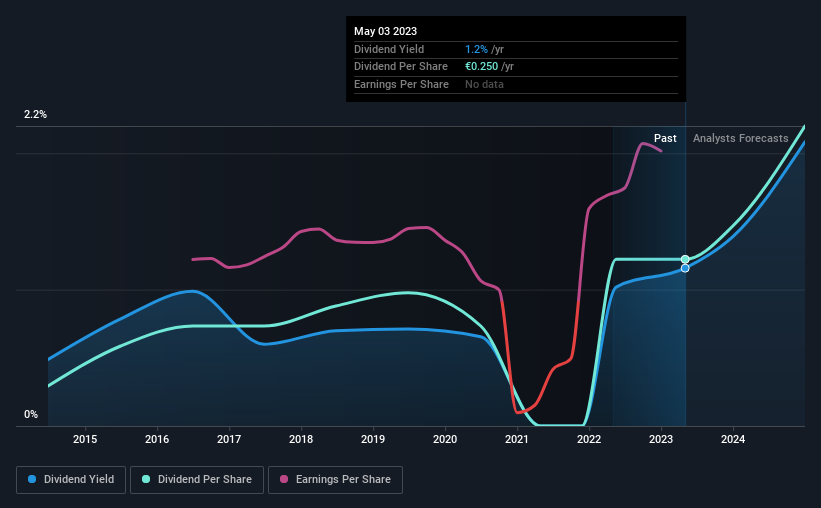The image size is (821, 508).
Task: Click the 2024 x-axis label
Action: pyautogui.click(x=733, y=439)
